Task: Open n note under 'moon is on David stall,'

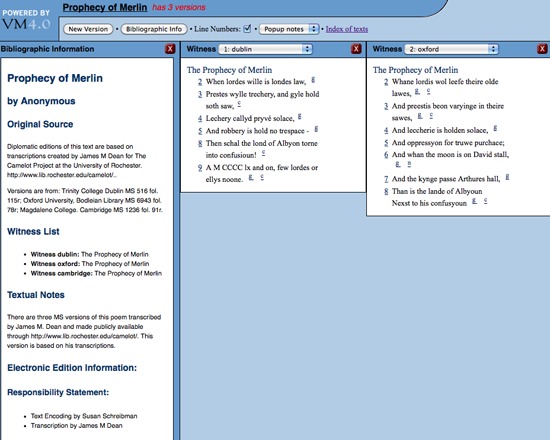Action: pyautogui.click(x=409, y=164)
